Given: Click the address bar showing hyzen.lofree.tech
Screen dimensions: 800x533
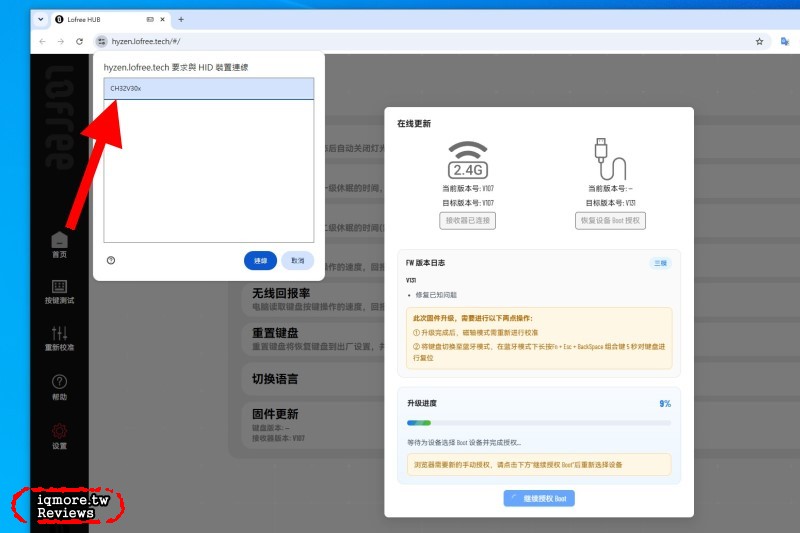Looking at the screenshot, I should [429, 41].
